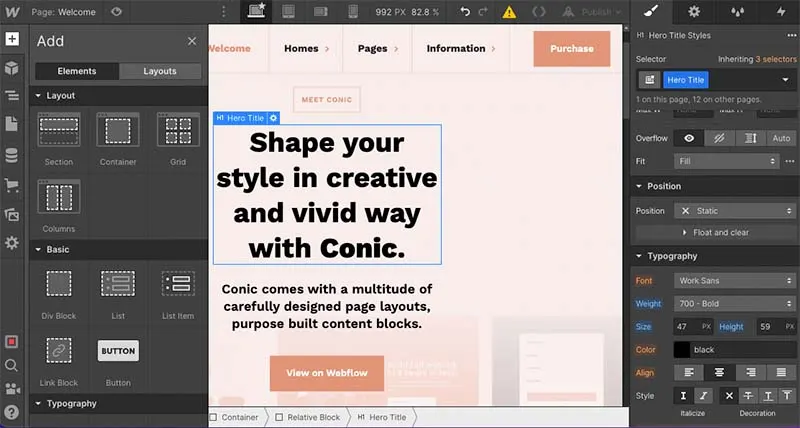Switch to mobile portrait breakpoint
The width and height of the screenshot is (800, 428).
353,12
